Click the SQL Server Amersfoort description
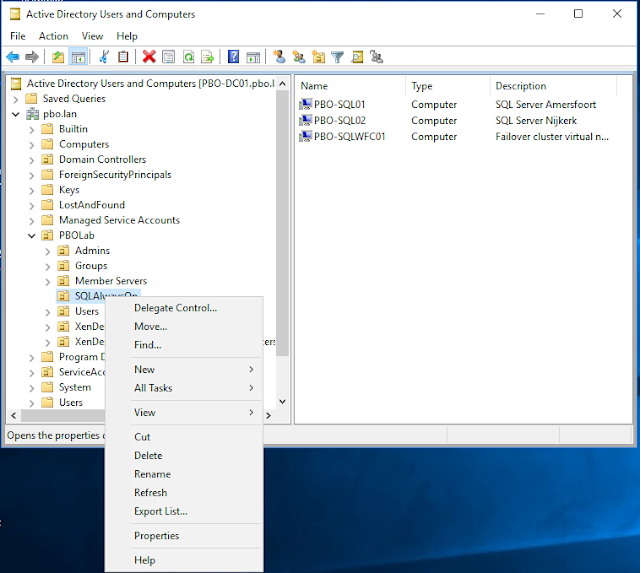The height and width of the screenshot is (573, 640). [545, 104]
